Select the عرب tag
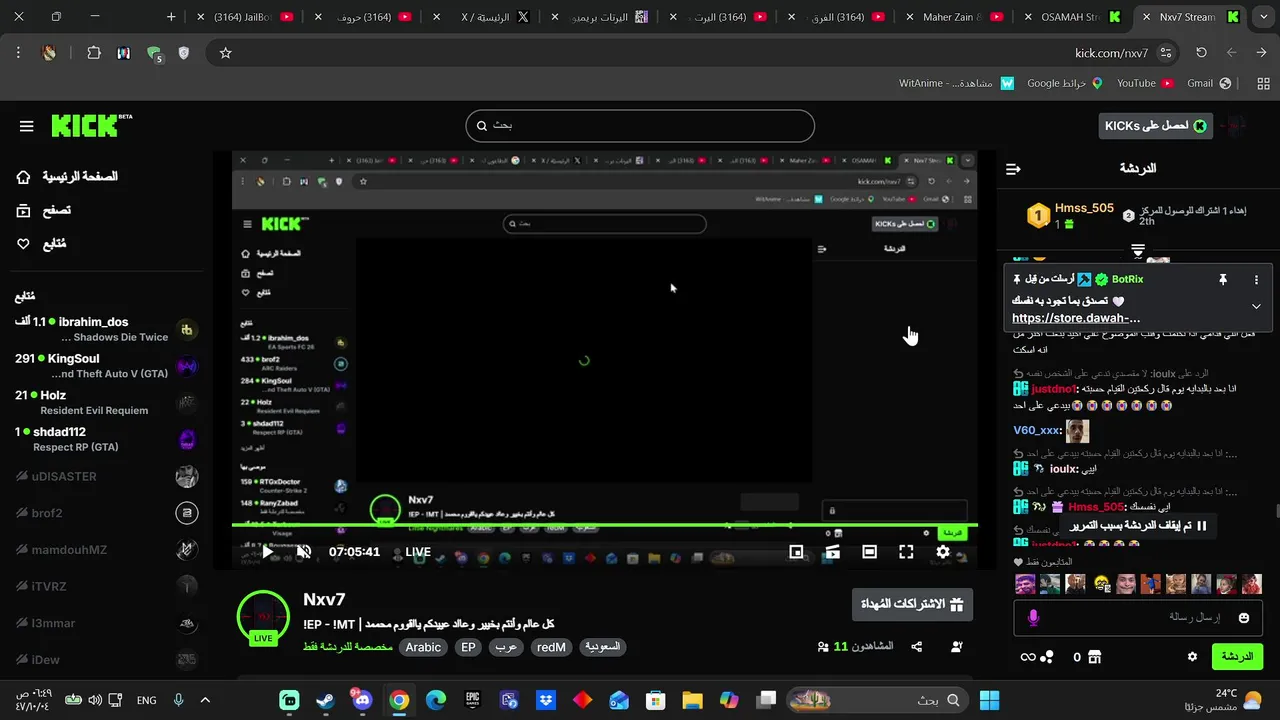The image size is (1280, 720). click(506, 647)
